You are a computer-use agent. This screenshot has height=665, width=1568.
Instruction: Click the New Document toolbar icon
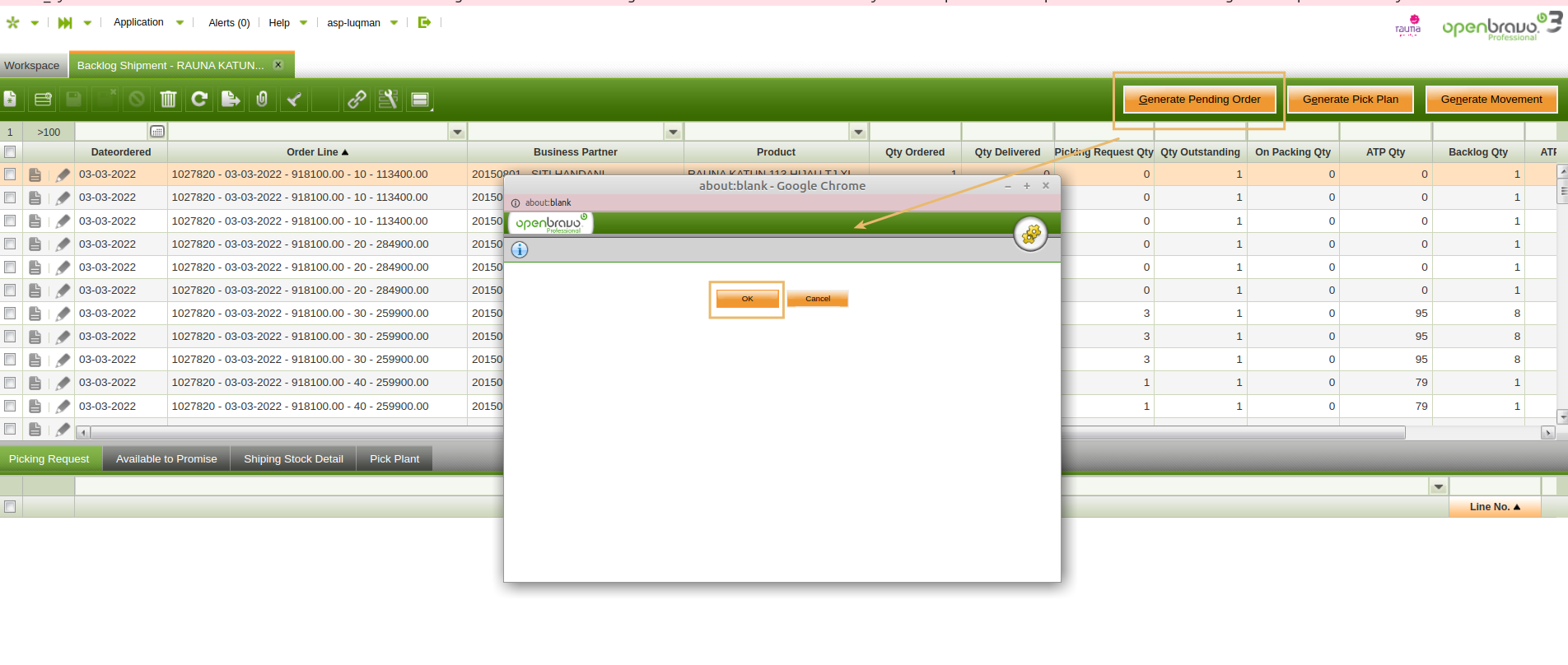pos(11,100)
